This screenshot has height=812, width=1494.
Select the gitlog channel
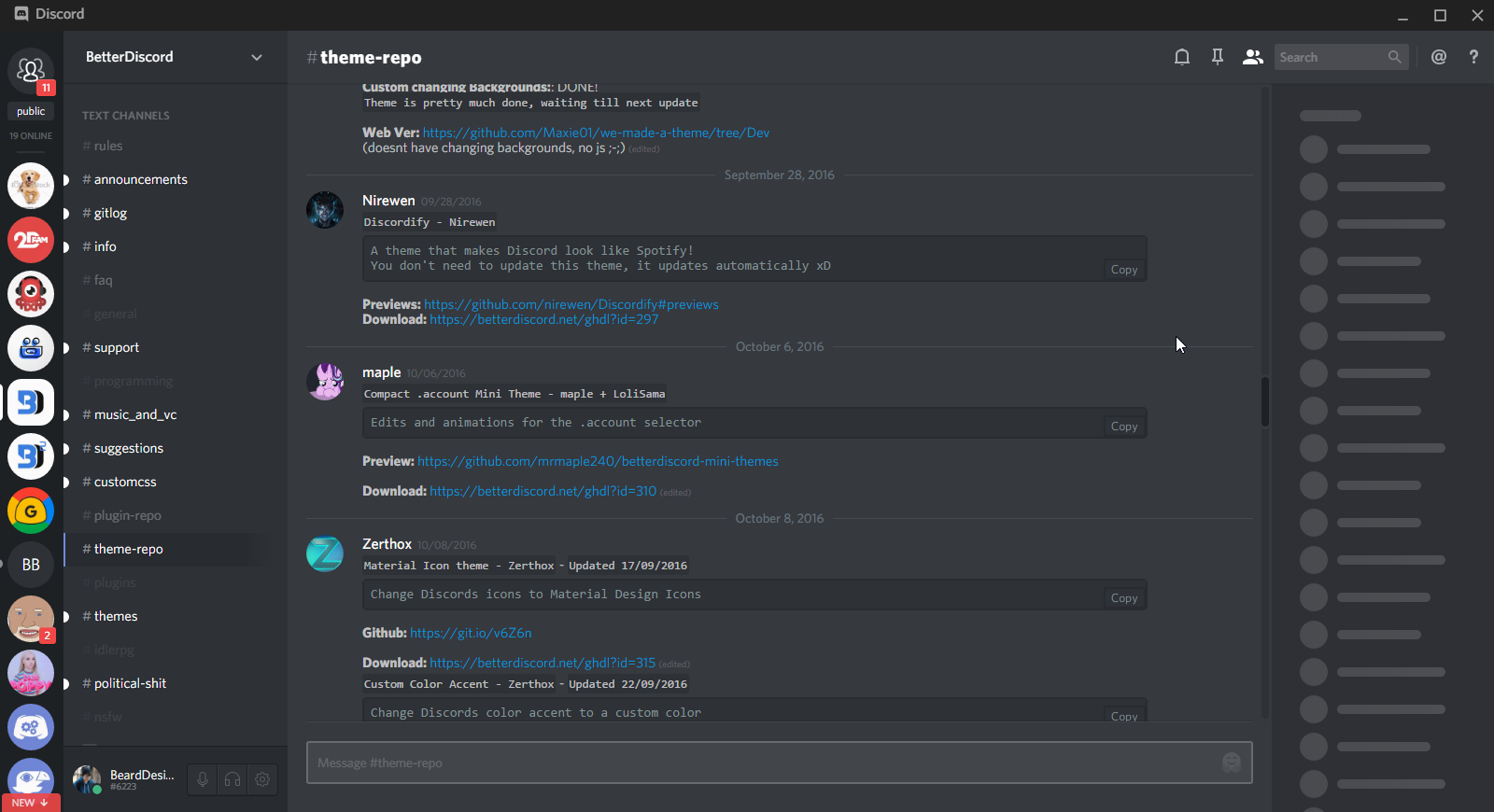[x=176, y=213]
